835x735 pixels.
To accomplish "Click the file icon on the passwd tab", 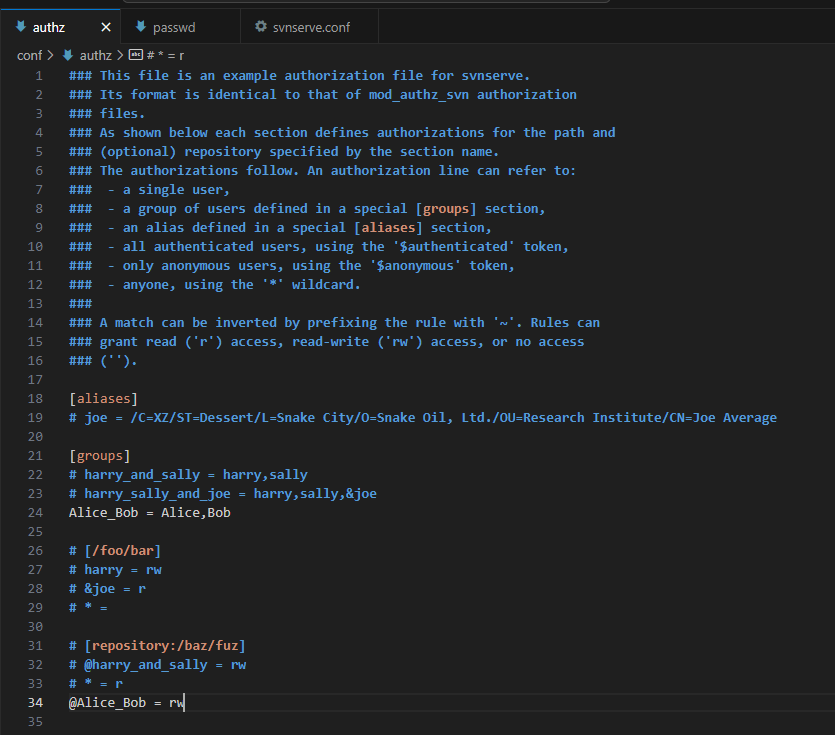I will point(141,27).
